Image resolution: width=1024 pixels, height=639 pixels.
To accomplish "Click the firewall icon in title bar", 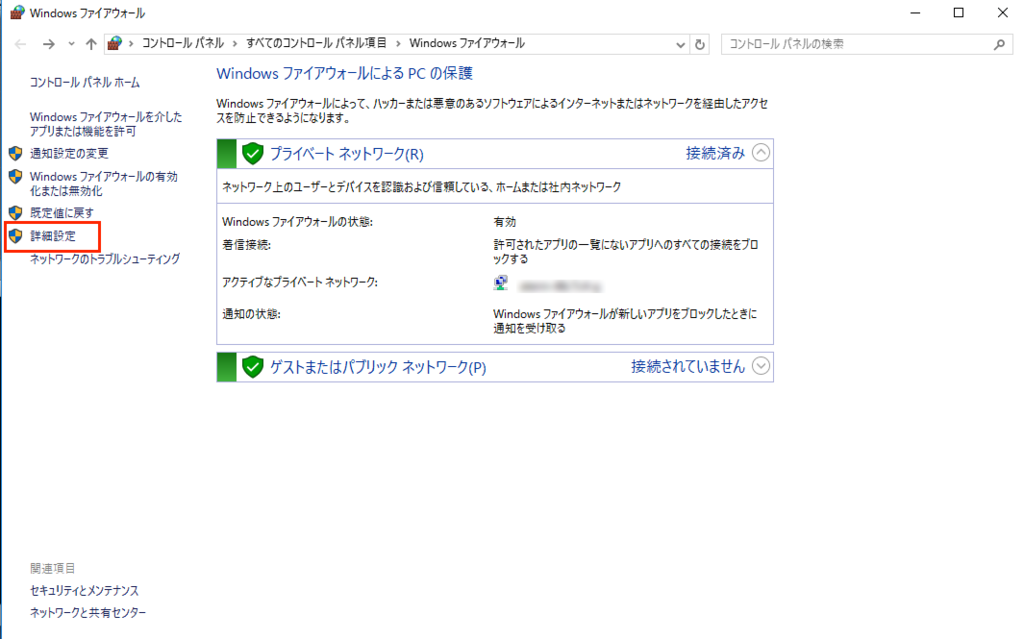I will point(18,12).
